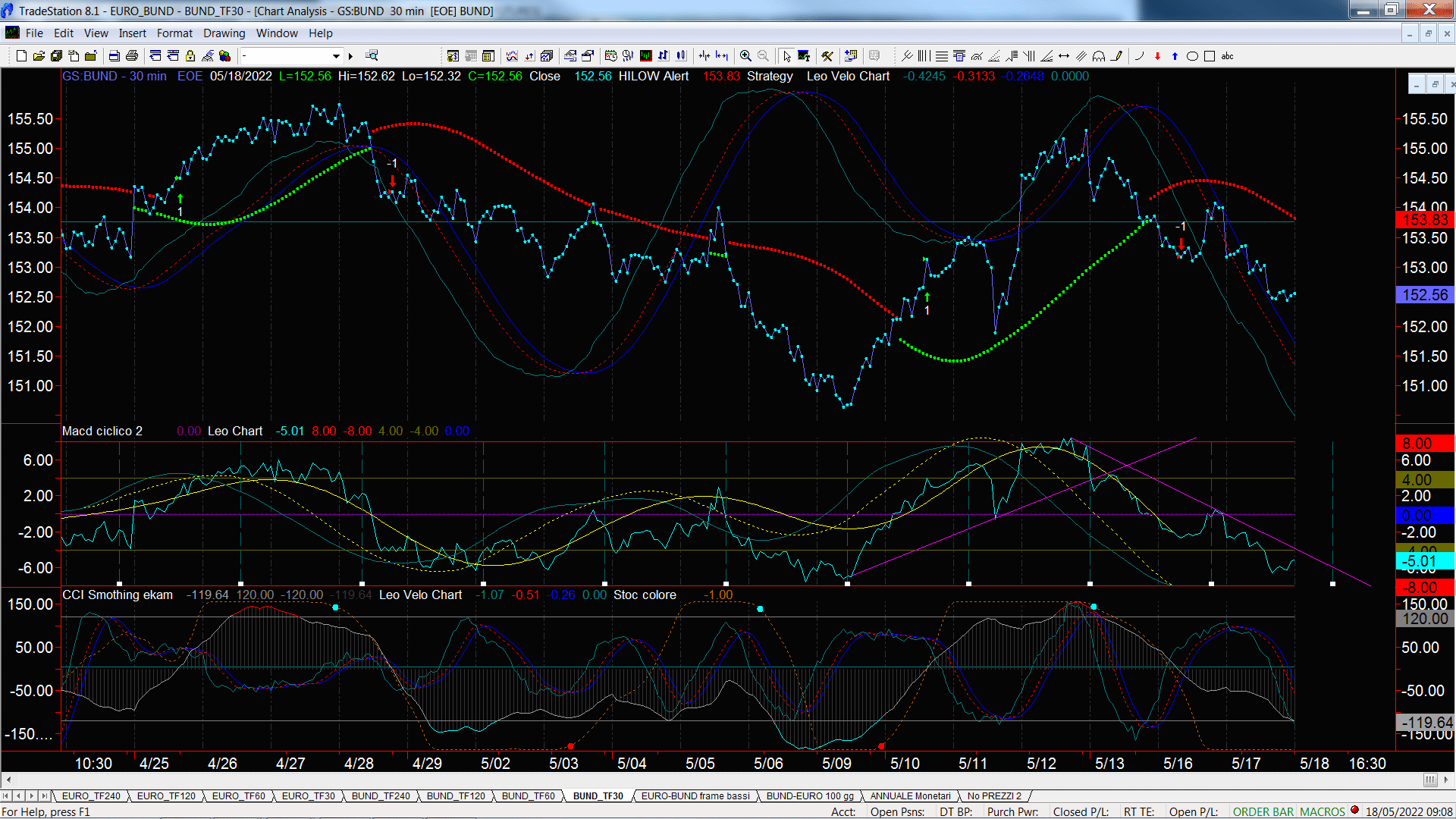
Task: Select the parallel lines drawing tool
Action: pos(1081,55)
